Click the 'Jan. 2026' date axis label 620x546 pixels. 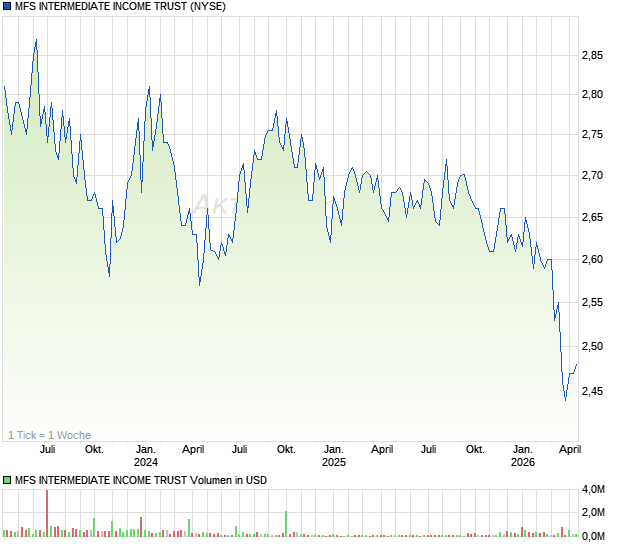[522, 455]
